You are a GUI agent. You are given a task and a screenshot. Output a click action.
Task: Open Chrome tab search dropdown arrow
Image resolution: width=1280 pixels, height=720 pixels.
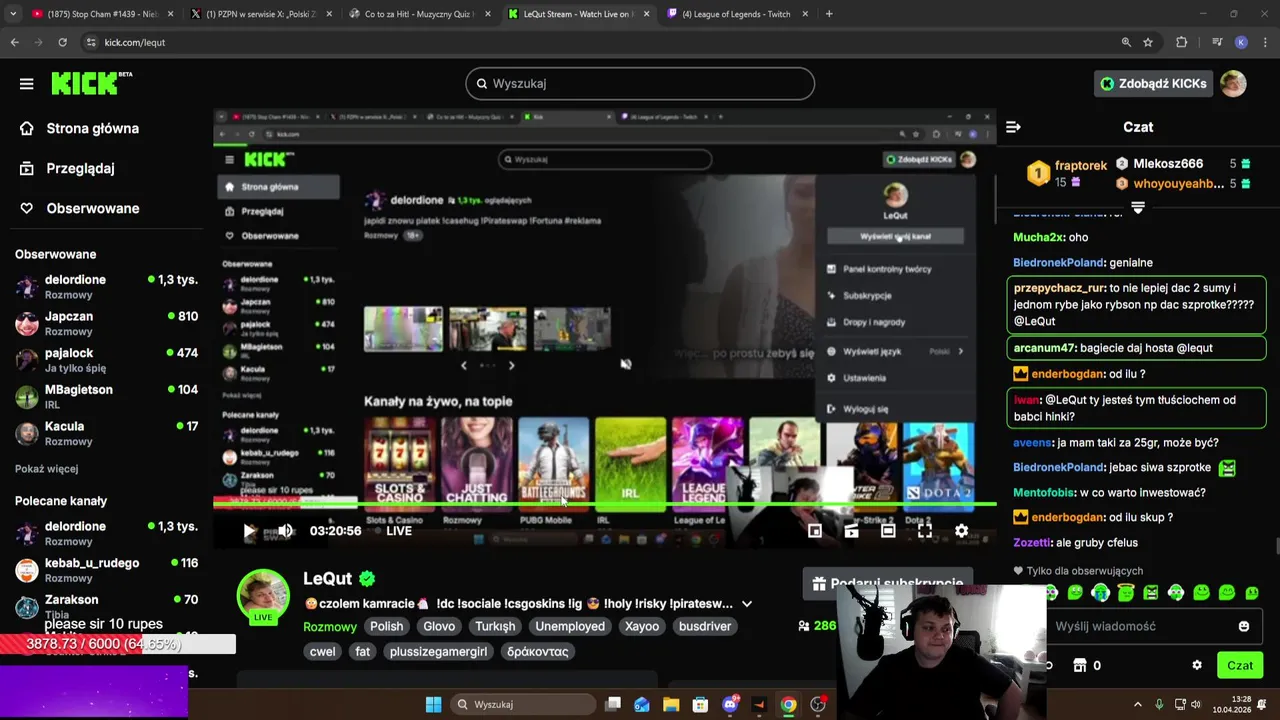[x=13, y=14]
